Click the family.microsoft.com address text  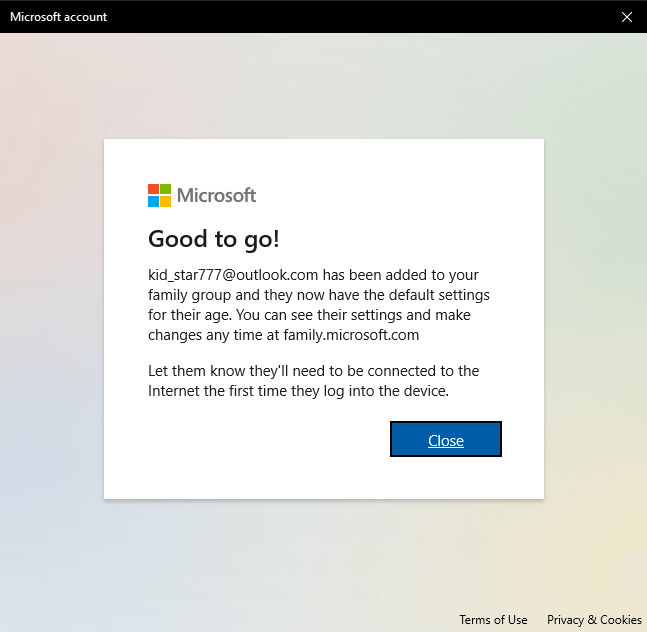351,335
